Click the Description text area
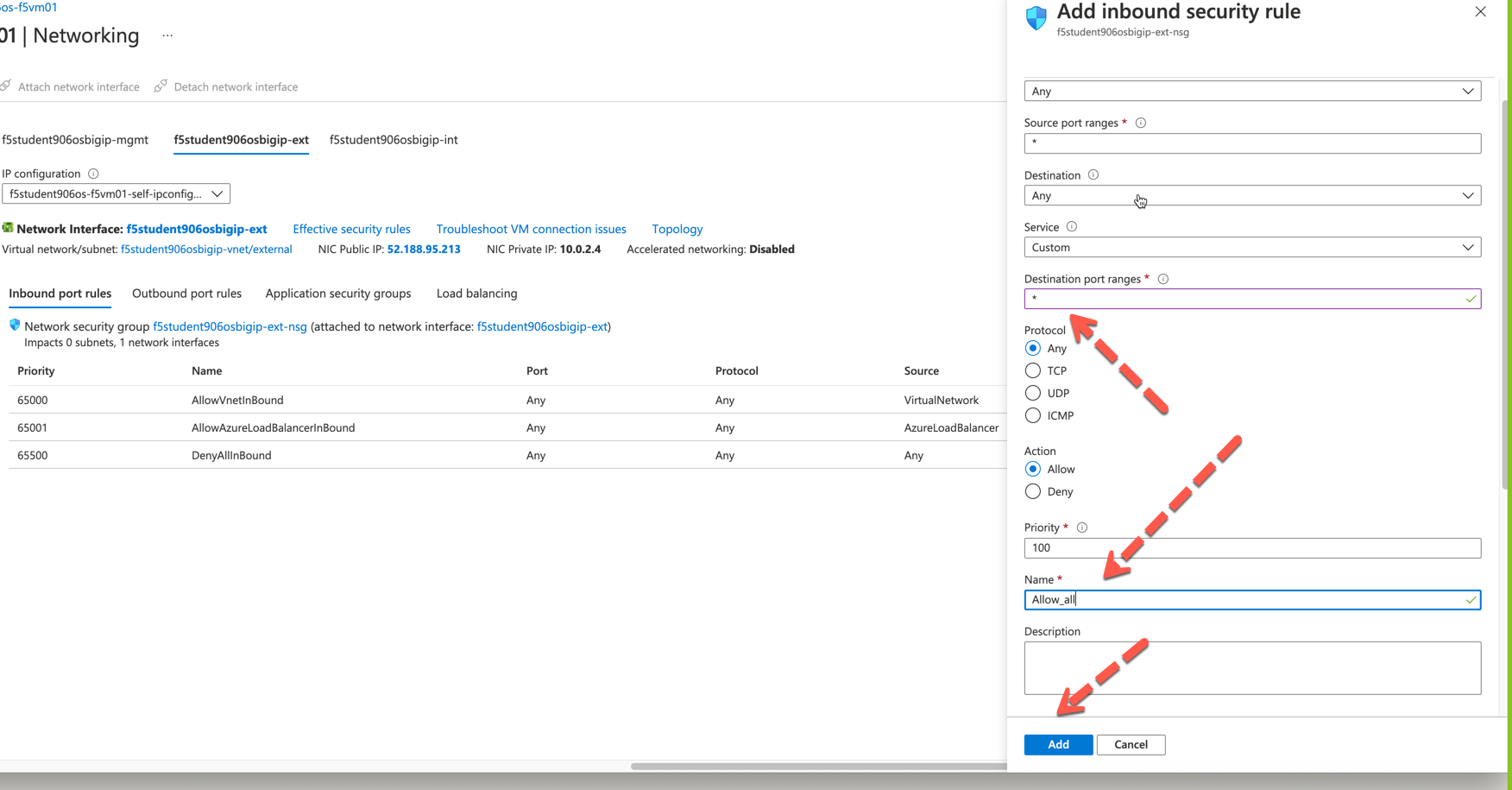Image resolution: width=1512 pixels, height=790 pixels. tap(1252, 668)
